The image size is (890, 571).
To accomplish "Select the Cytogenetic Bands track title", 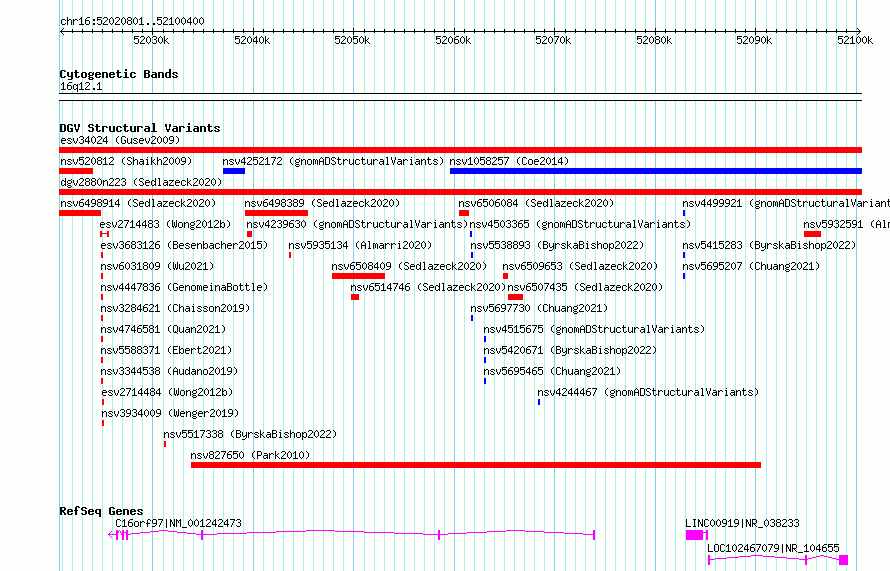I will [x=119, y=74].
